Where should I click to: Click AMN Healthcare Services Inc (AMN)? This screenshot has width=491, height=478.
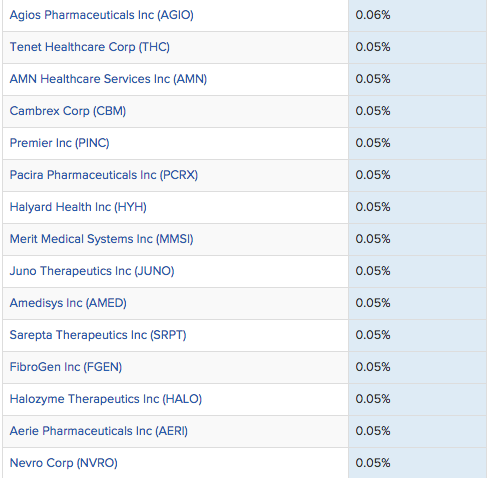[108, 79]
